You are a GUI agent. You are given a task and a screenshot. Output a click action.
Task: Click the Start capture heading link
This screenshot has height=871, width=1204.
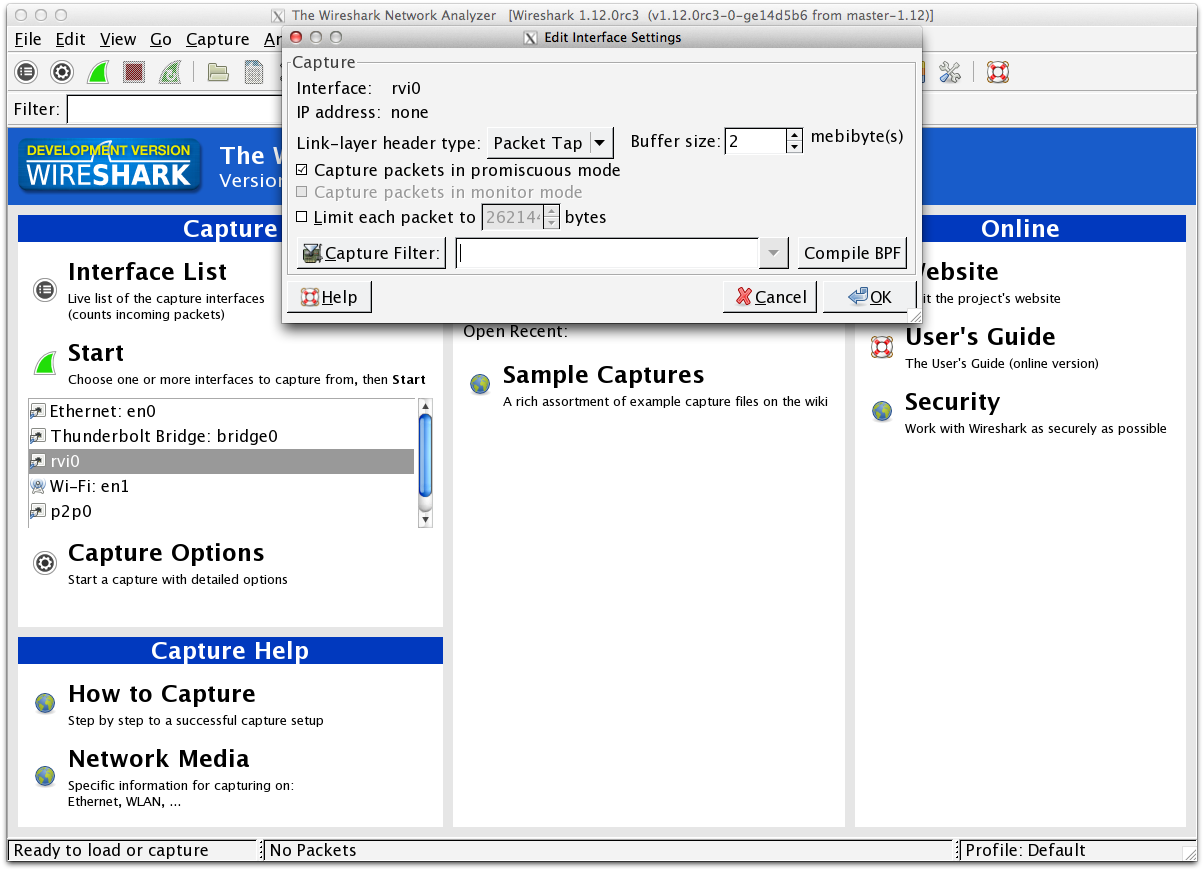point(96,353)
